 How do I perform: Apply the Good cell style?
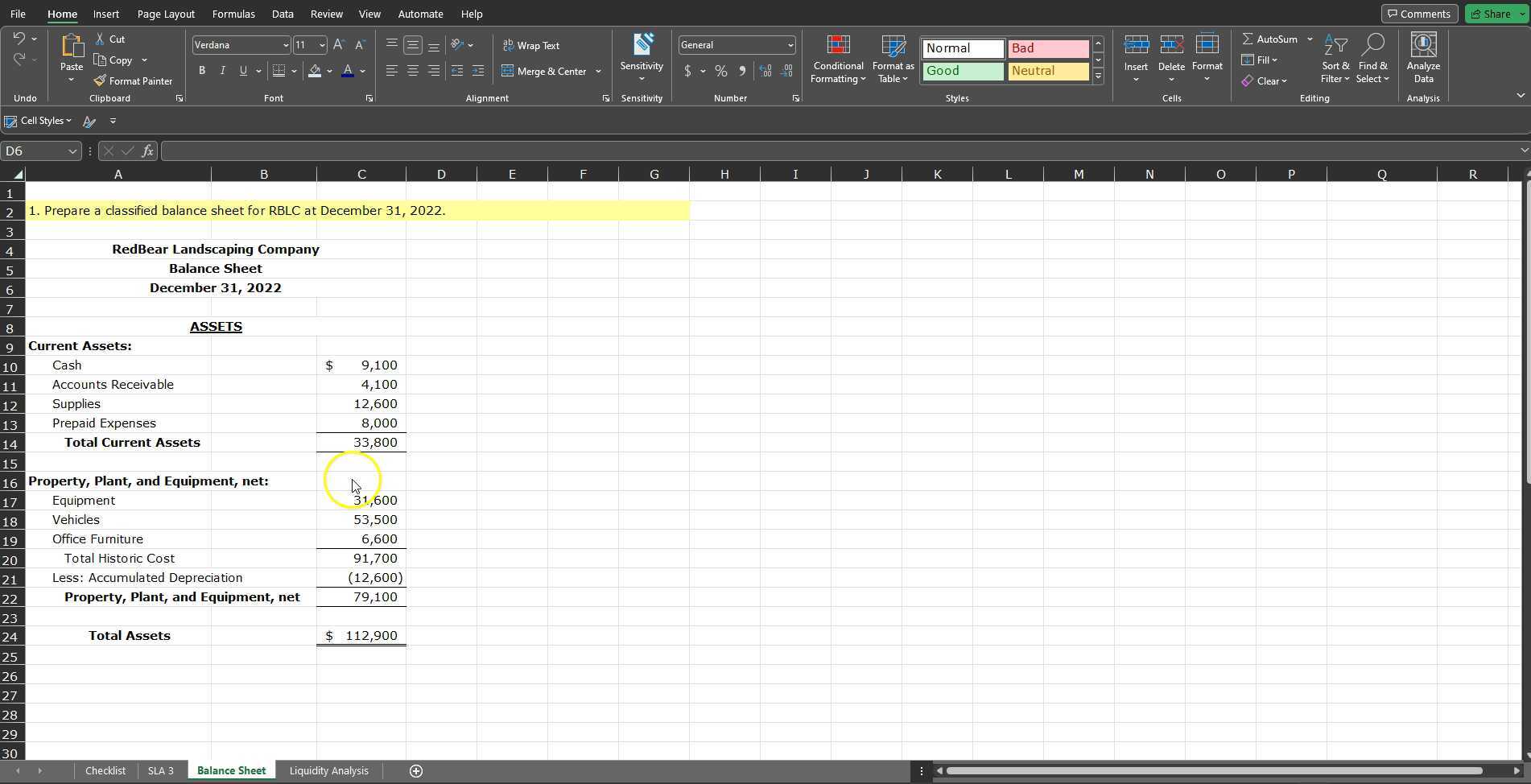point(963,71)
